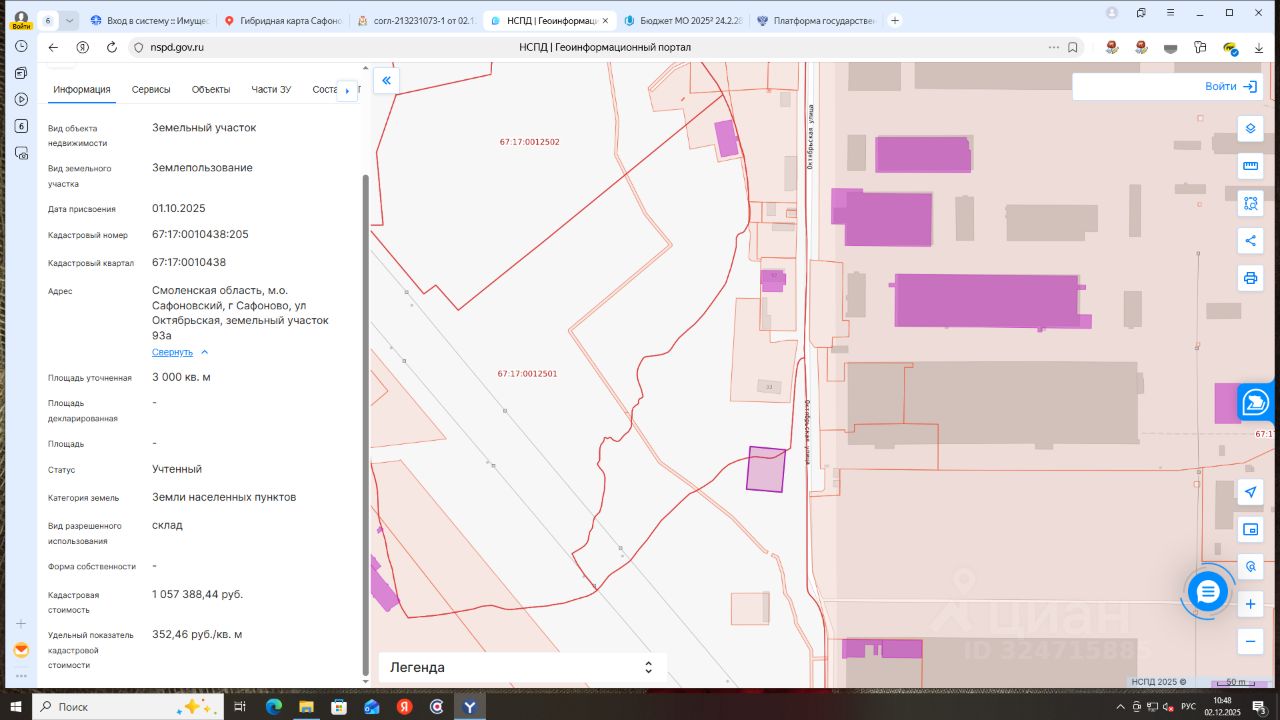Click the share map icon
Viewport: 1280px width, 720px height.
[1250, 240]
